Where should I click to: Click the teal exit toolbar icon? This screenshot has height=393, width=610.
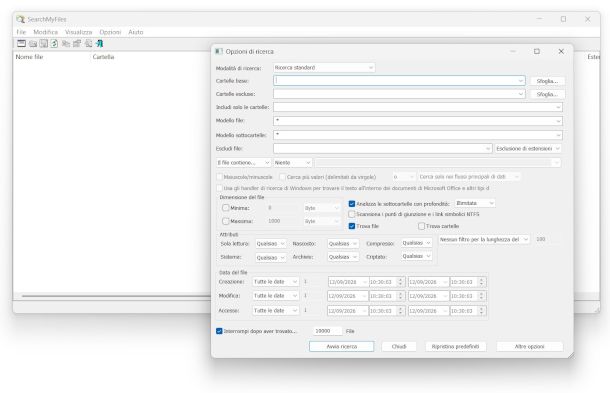click(x=100, y=44)
